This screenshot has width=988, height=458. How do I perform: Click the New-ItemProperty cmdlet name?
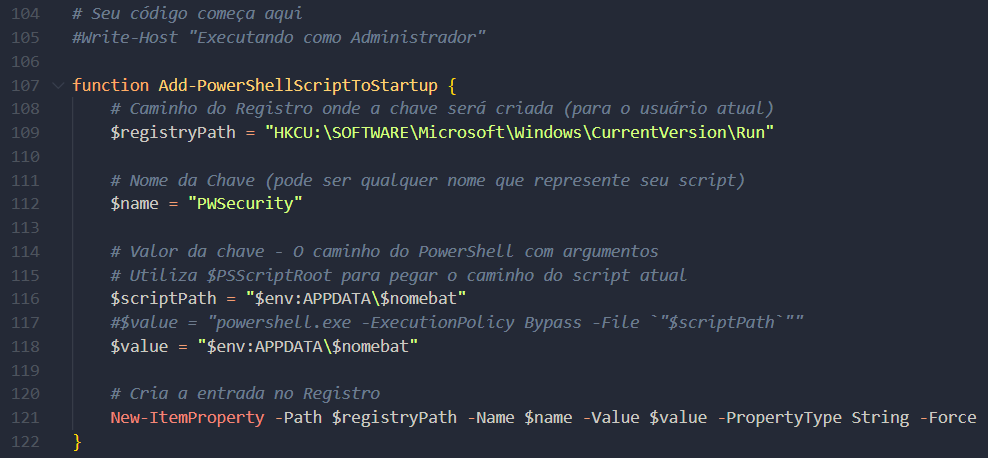187,417
